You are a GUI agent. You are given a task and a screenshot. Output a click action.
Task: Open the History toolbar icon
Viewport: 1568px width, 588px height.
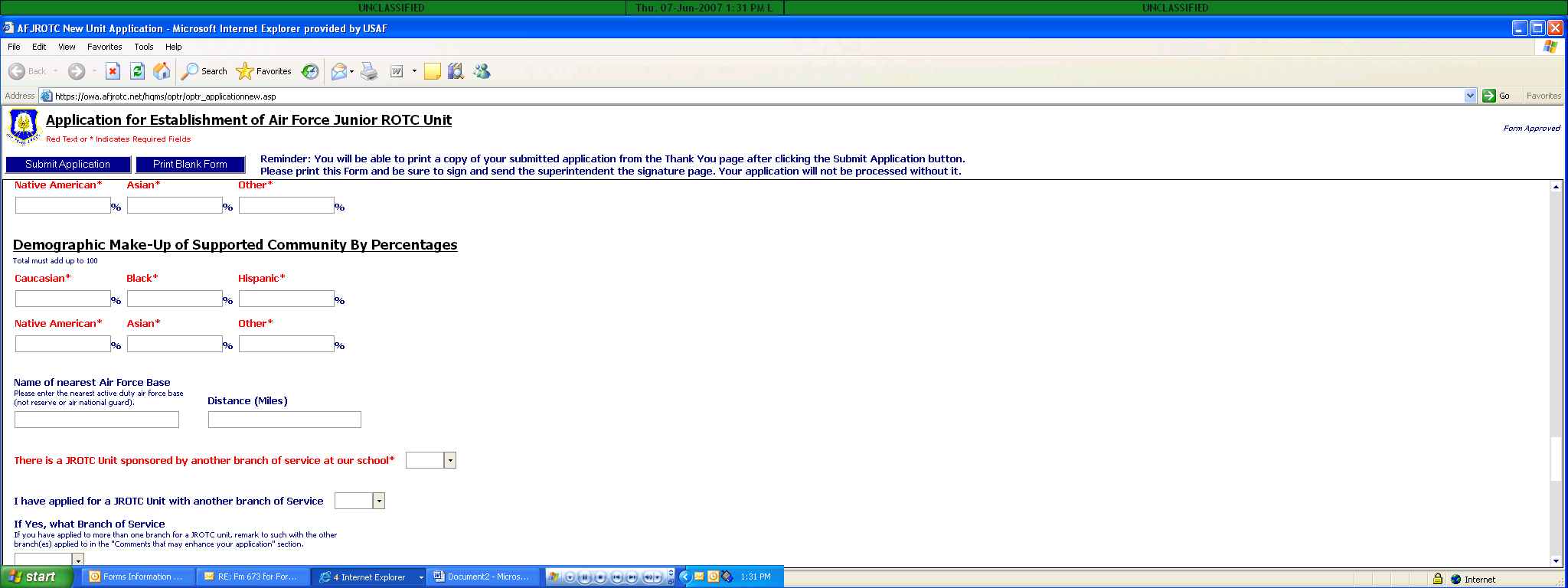[310, 71]
